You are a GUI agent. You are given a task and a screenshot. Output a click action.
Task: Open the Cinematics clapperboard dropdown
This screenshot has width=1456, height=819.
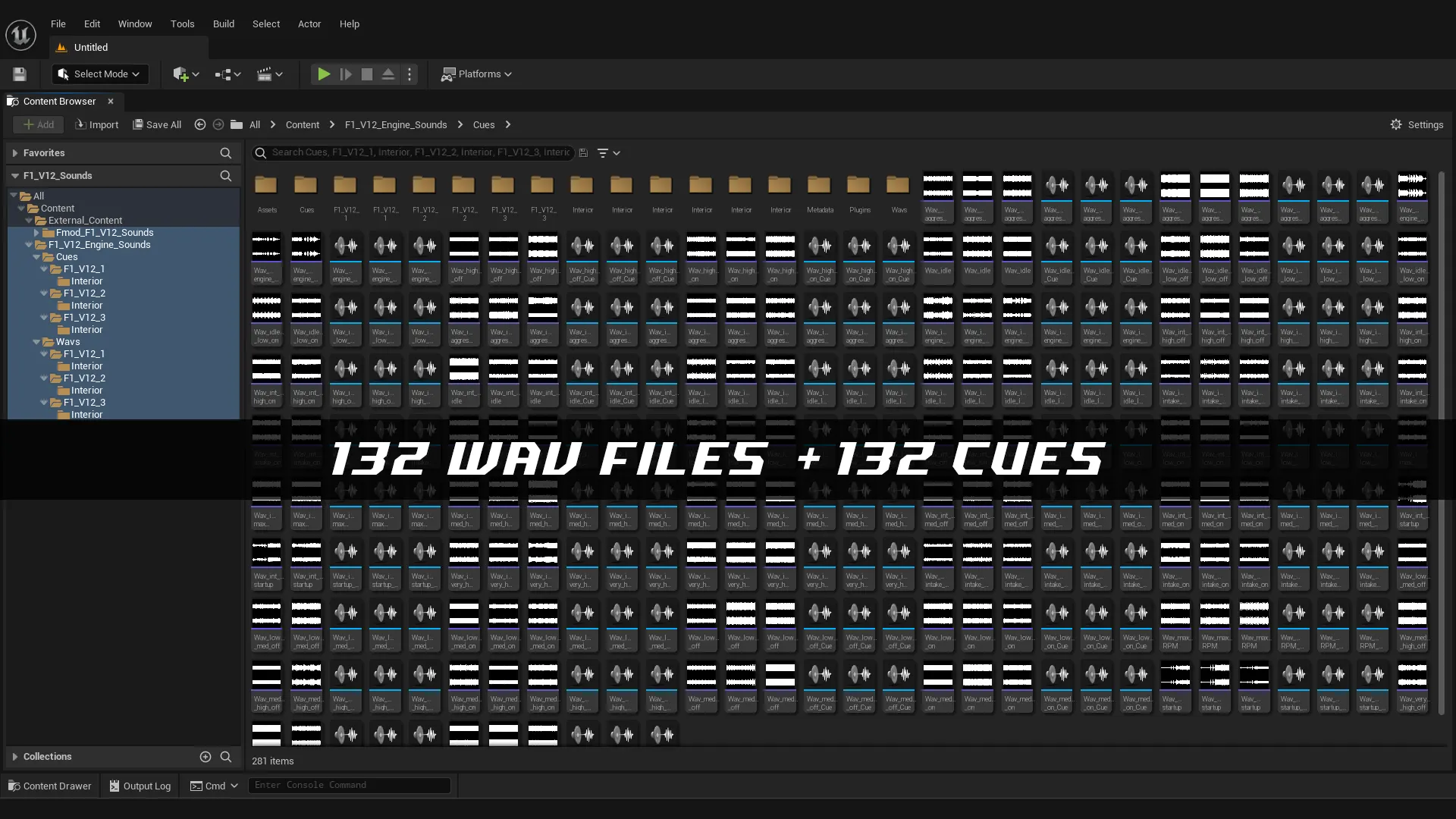pos(270,74)
